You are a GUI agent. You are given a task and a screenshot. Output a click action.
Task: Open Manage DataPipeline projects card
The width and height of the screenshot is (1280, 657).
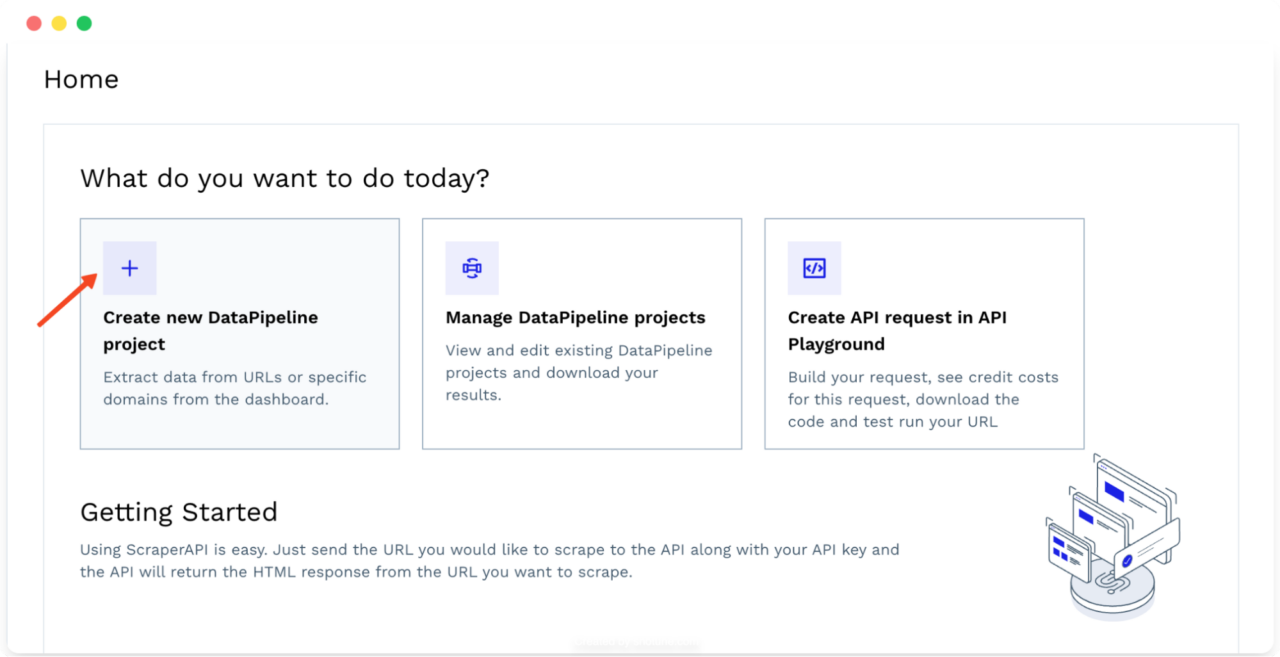click(x=582, y=334)
